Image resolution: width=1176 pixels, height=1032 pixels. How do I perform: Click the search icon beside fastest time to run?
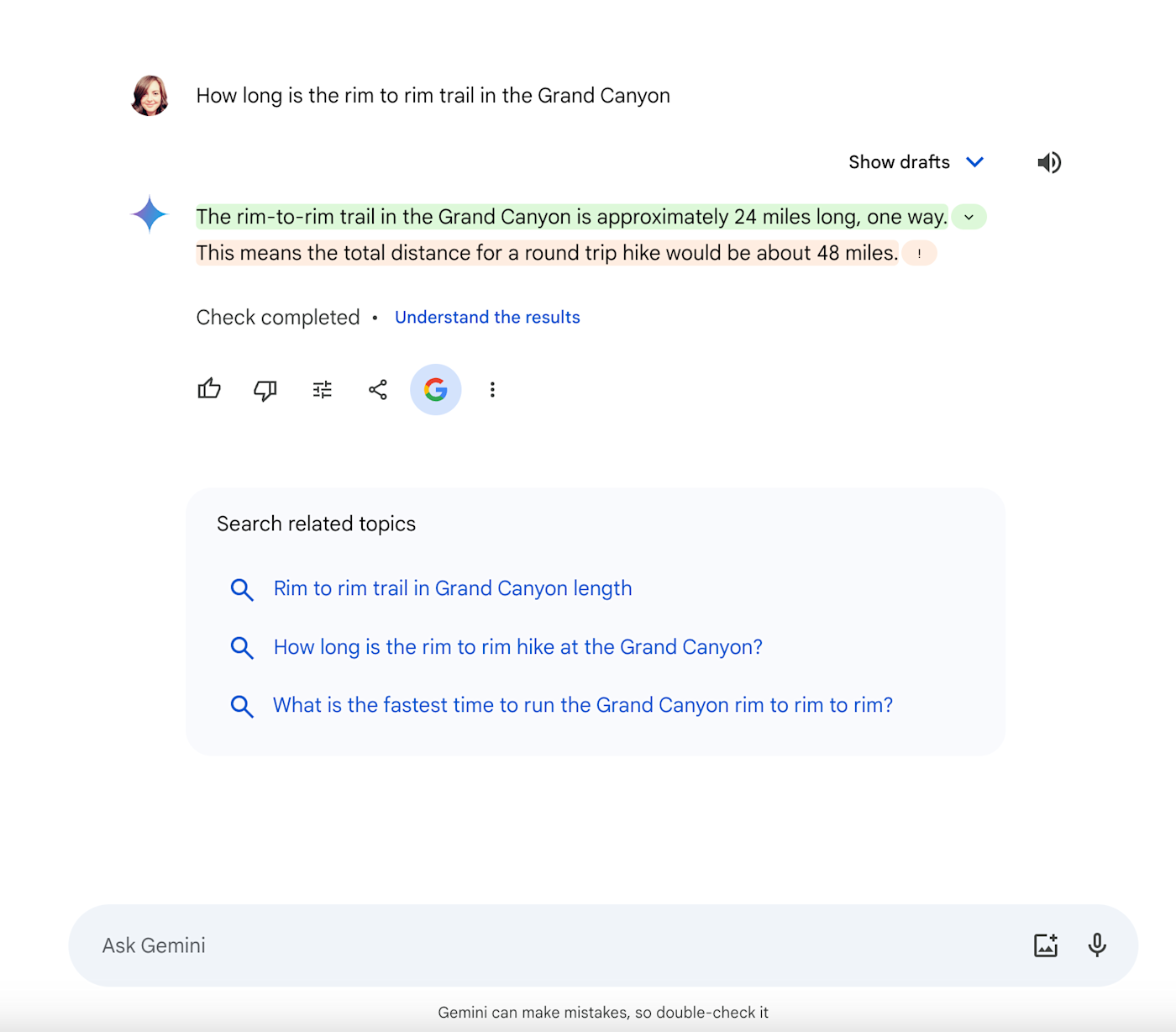[242, 706]
